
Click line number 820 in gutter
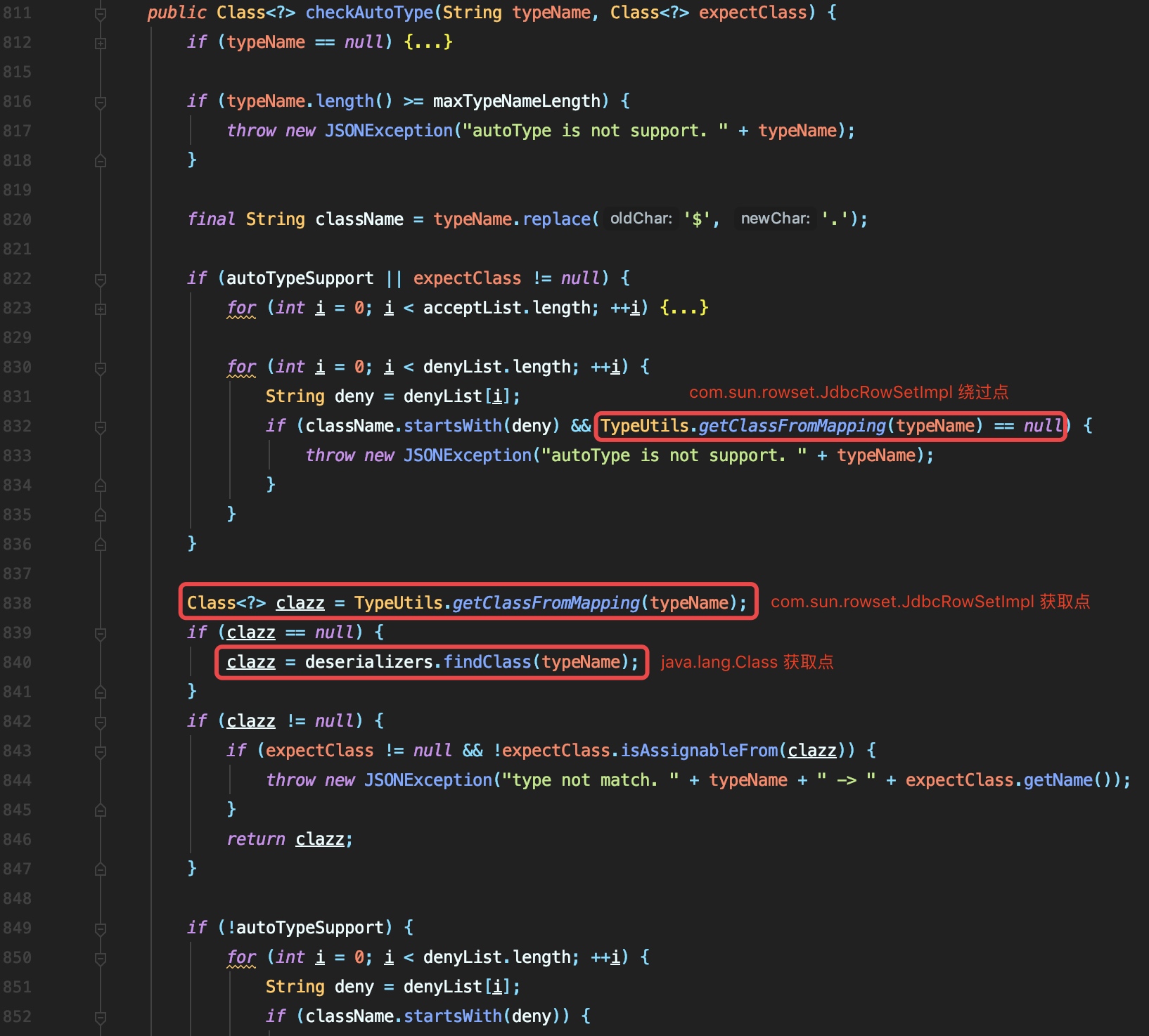pyautogui.click(x=17, y=219)
